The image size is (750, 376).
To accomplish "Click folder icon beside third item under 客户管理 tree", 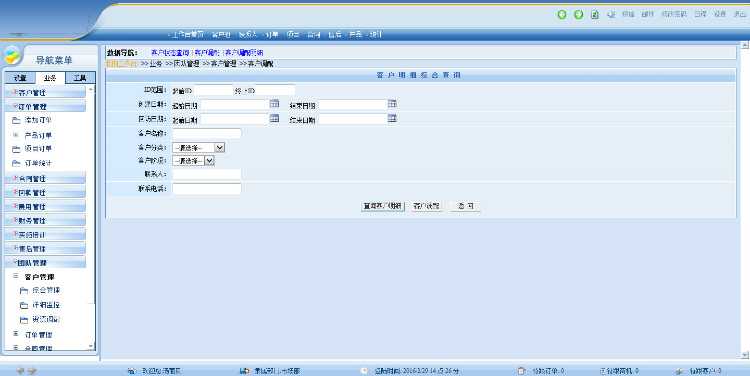I will coord(23,320).
